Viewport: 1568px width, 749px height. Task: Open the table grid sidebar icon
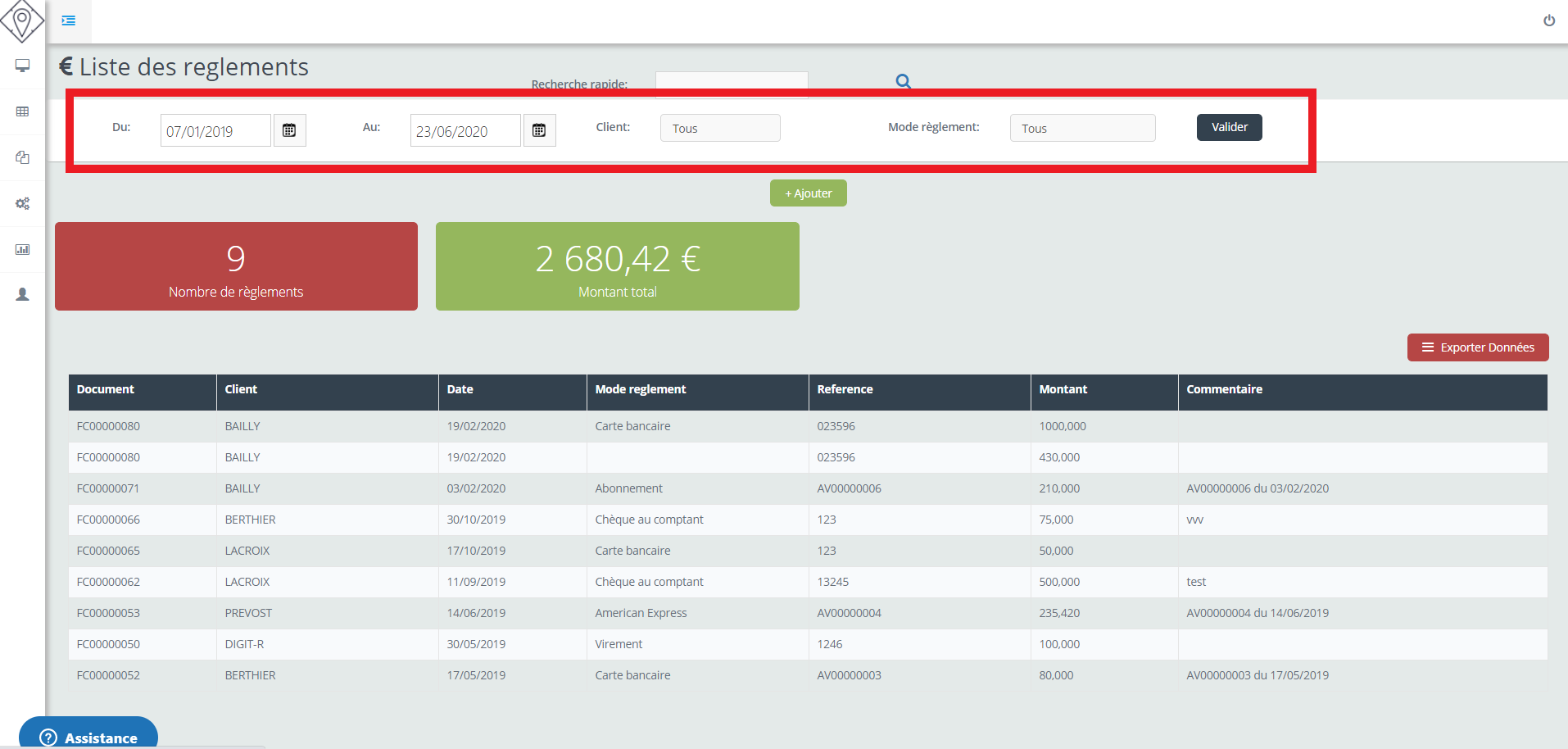point(23,111)
